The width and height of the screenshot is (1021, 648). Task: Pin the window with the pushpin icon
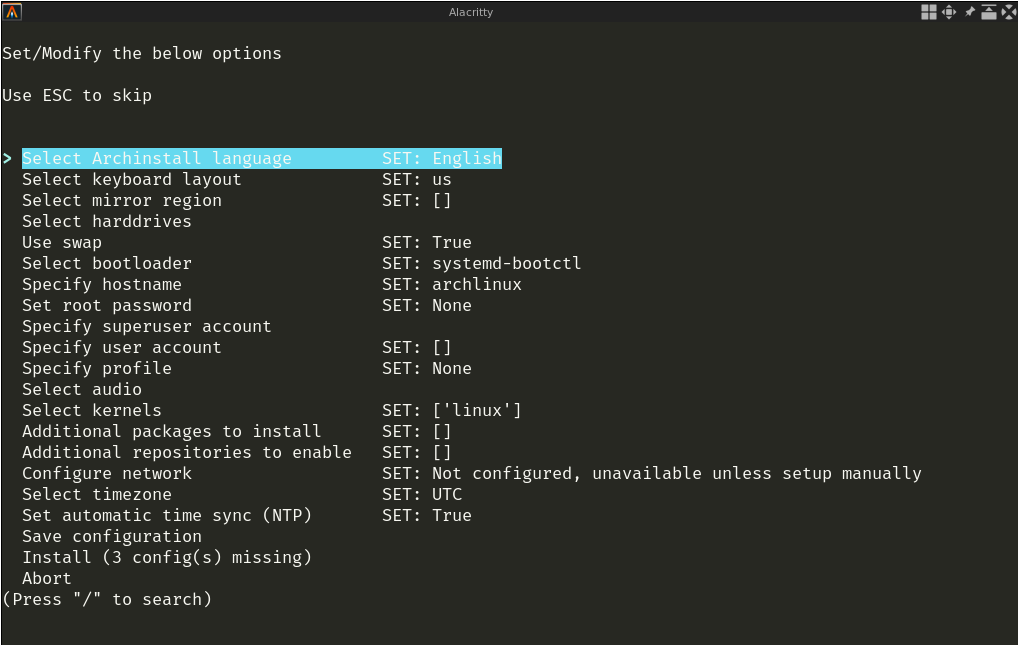click(970, 12)
